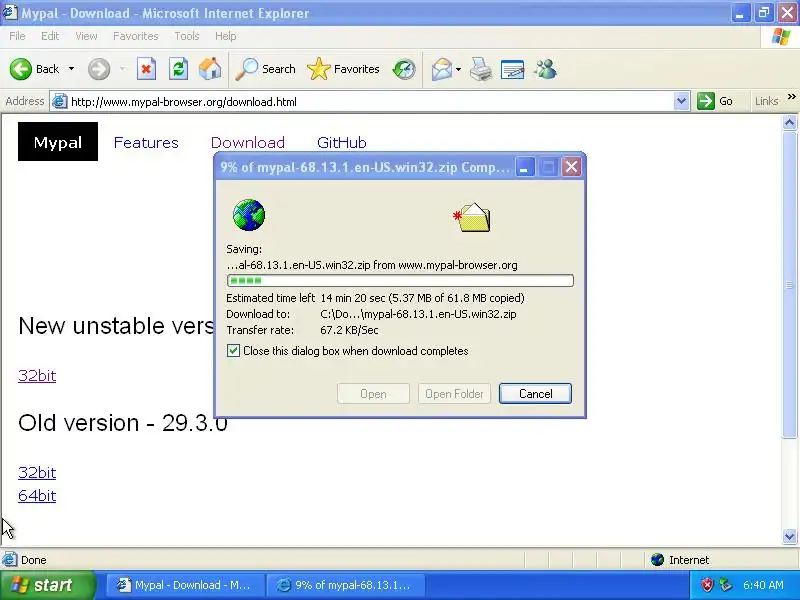Screen dimensions: 800x600
Task: Click the 64bit download link
Action: 37,495
